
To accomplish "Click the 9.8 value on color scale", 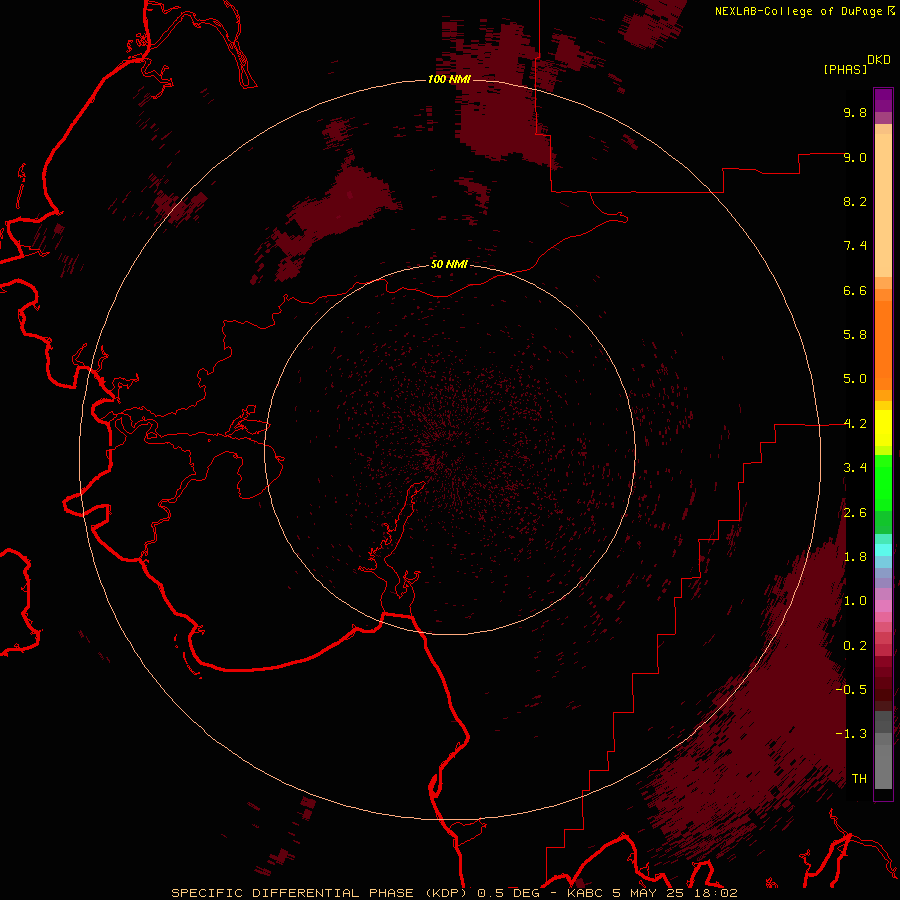I will click(855, 112).
